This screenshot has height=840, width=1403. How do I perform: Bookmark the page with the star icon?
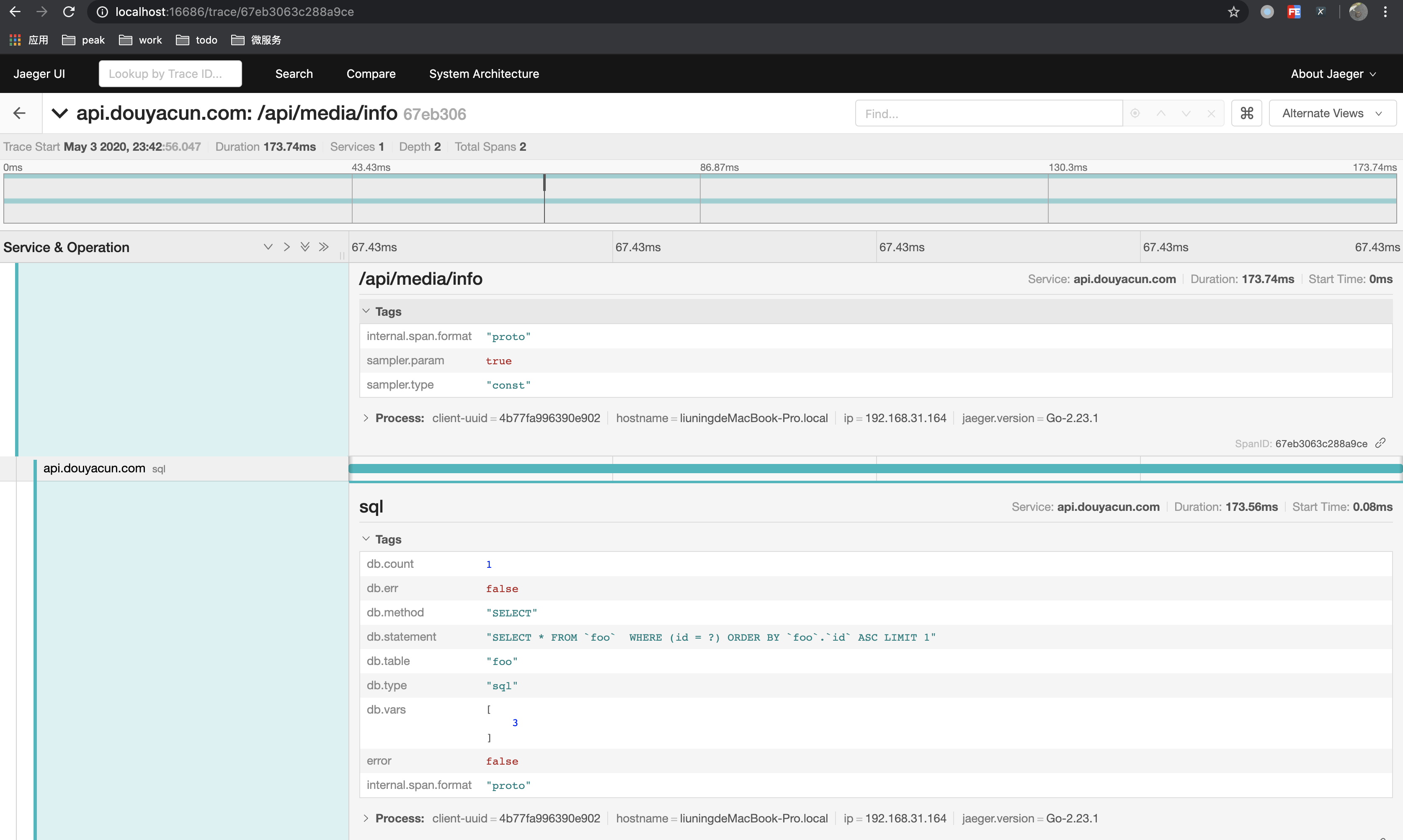1233,12
